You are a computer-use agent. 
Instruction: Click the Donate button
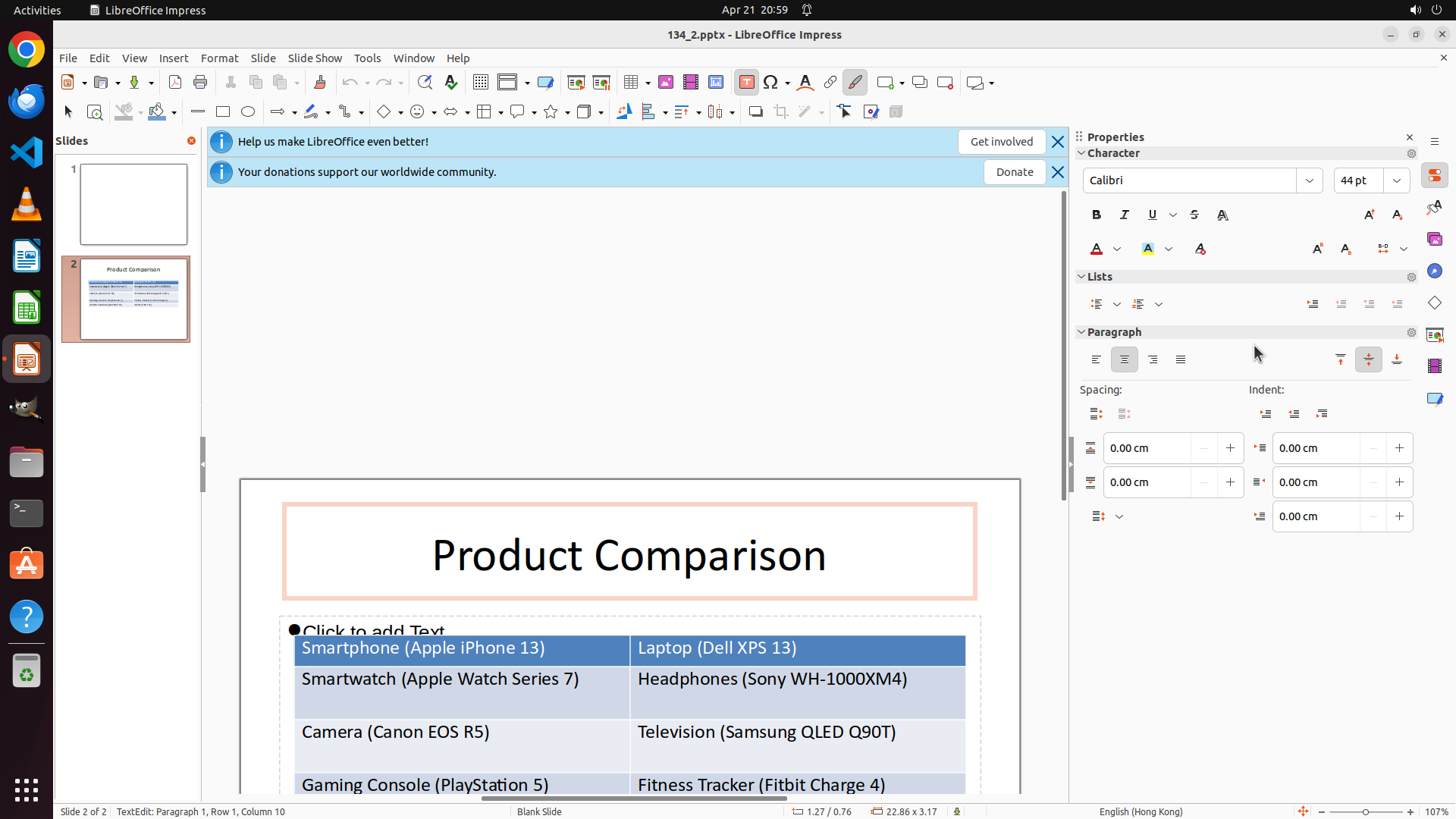1014,172
